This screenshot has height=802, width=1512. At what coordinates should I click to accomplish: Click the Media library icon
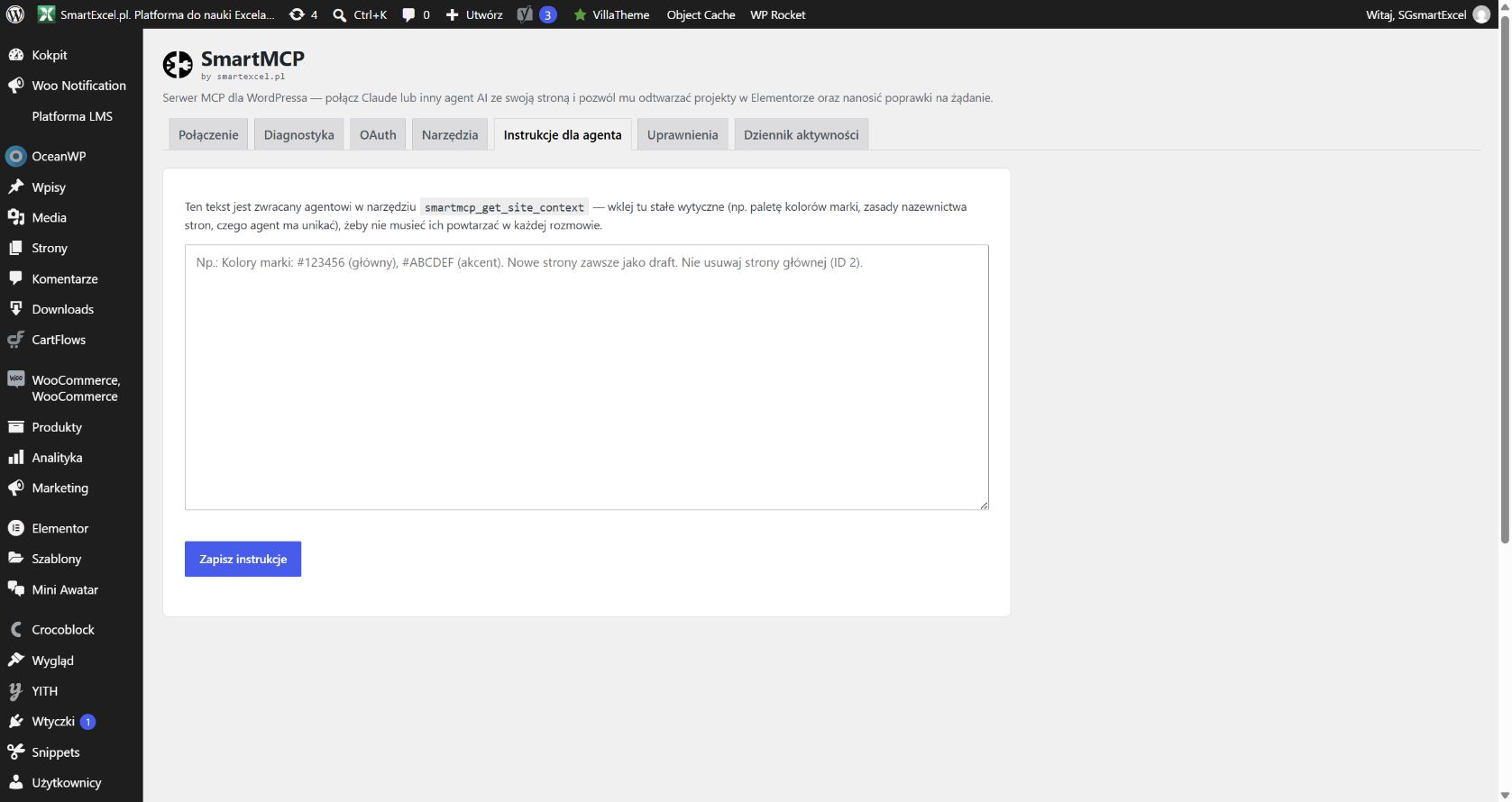15,217
